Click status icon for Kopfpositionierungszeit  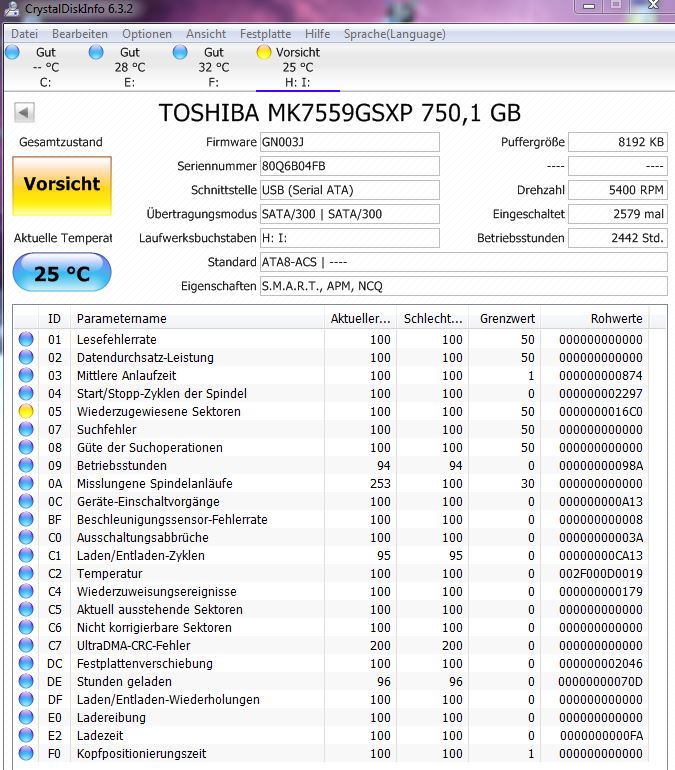(x=26, y=753)
